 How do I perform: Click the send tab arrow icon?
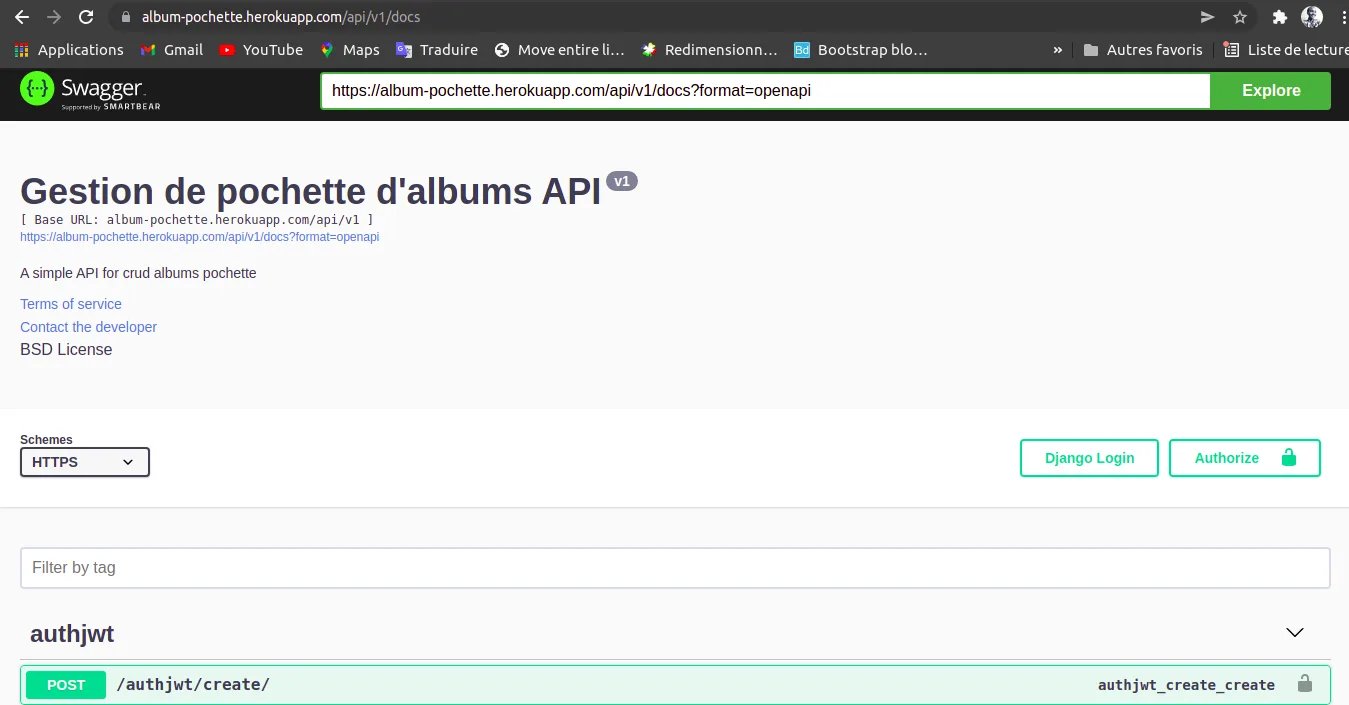[x=1207, y=17]
